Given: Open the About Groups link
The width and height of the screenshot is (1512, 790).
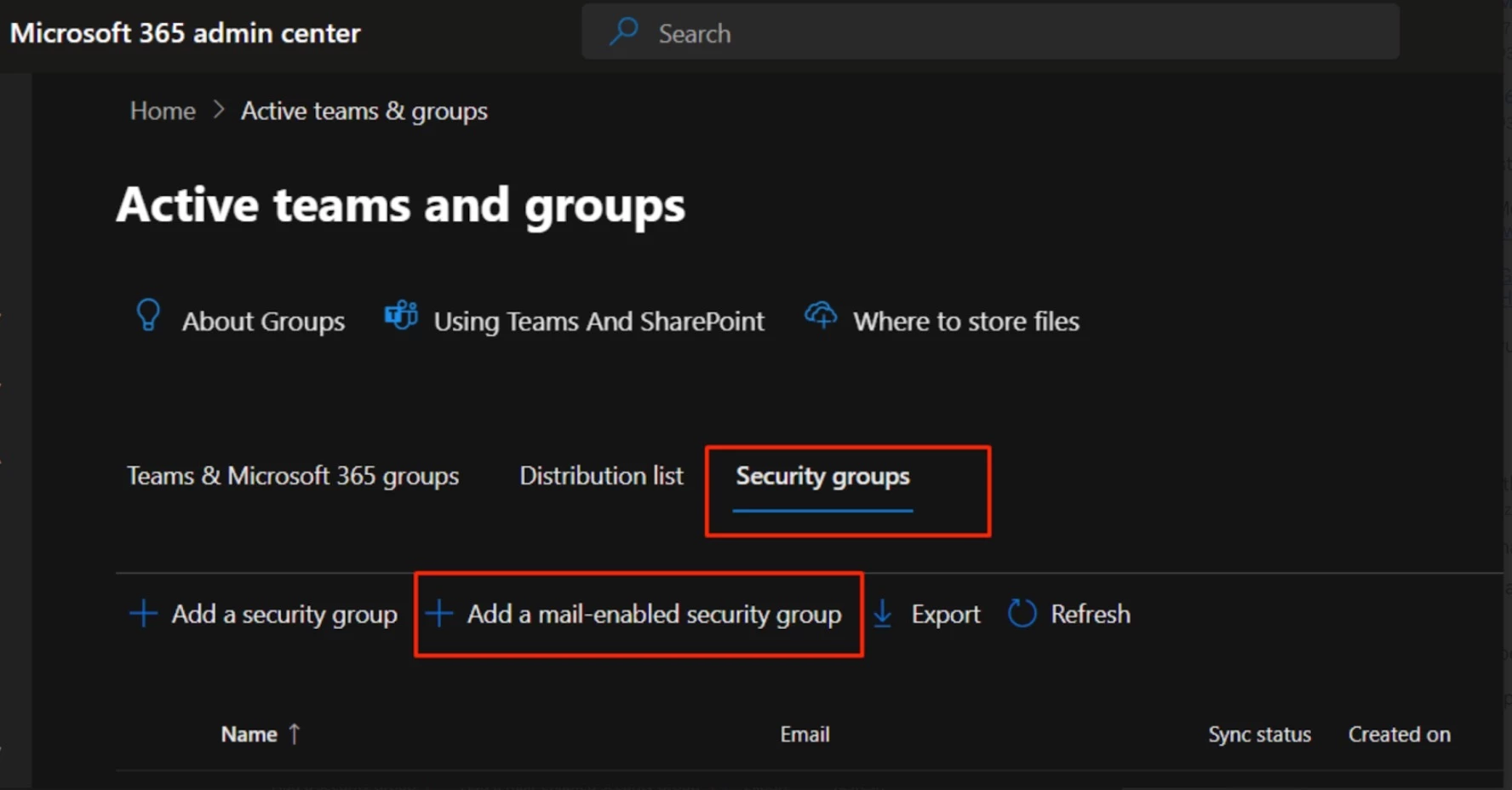Looking at the screenshot, I should pyautogui.click(x=263, y=321).
